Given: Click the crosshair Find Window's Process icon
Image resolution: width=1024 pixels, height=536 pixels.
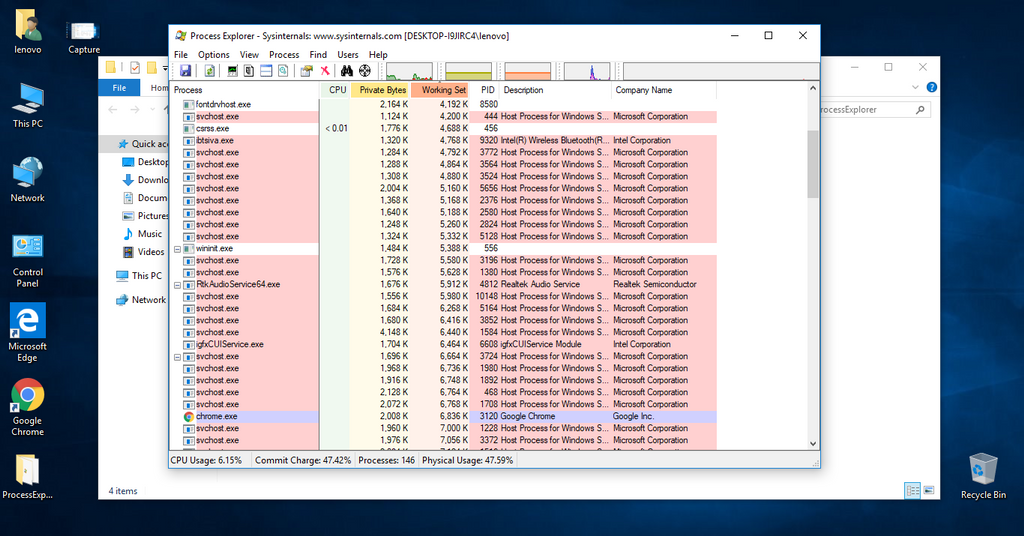Looking at the screenshot, I should [365, 71].
